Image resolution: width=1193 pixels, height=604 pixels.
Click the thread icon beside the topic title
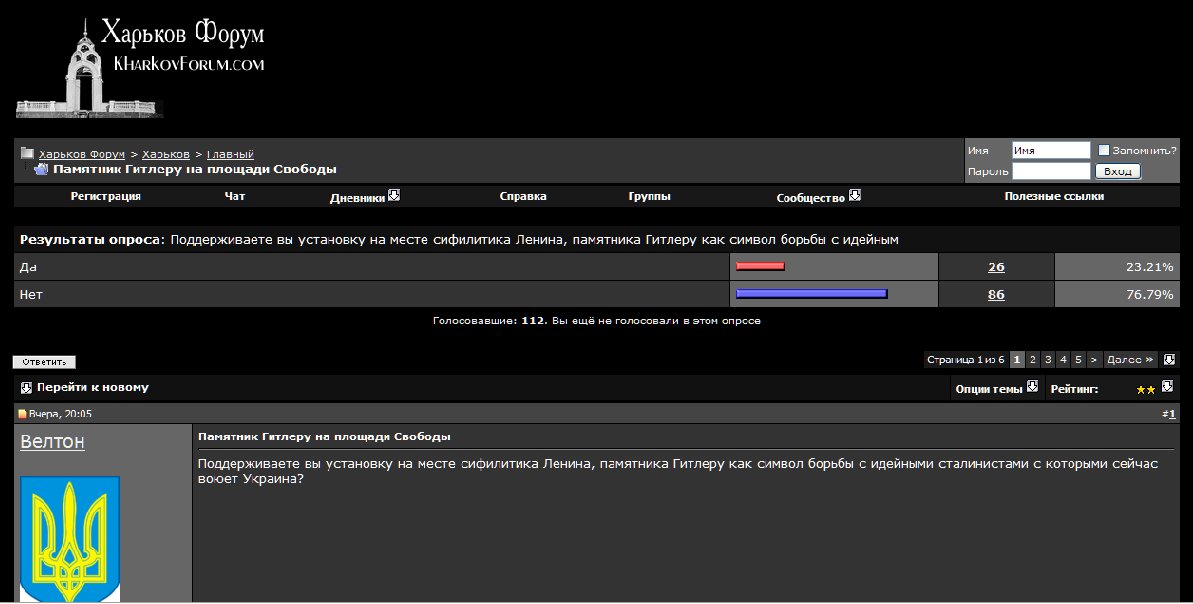pos(40,169)
